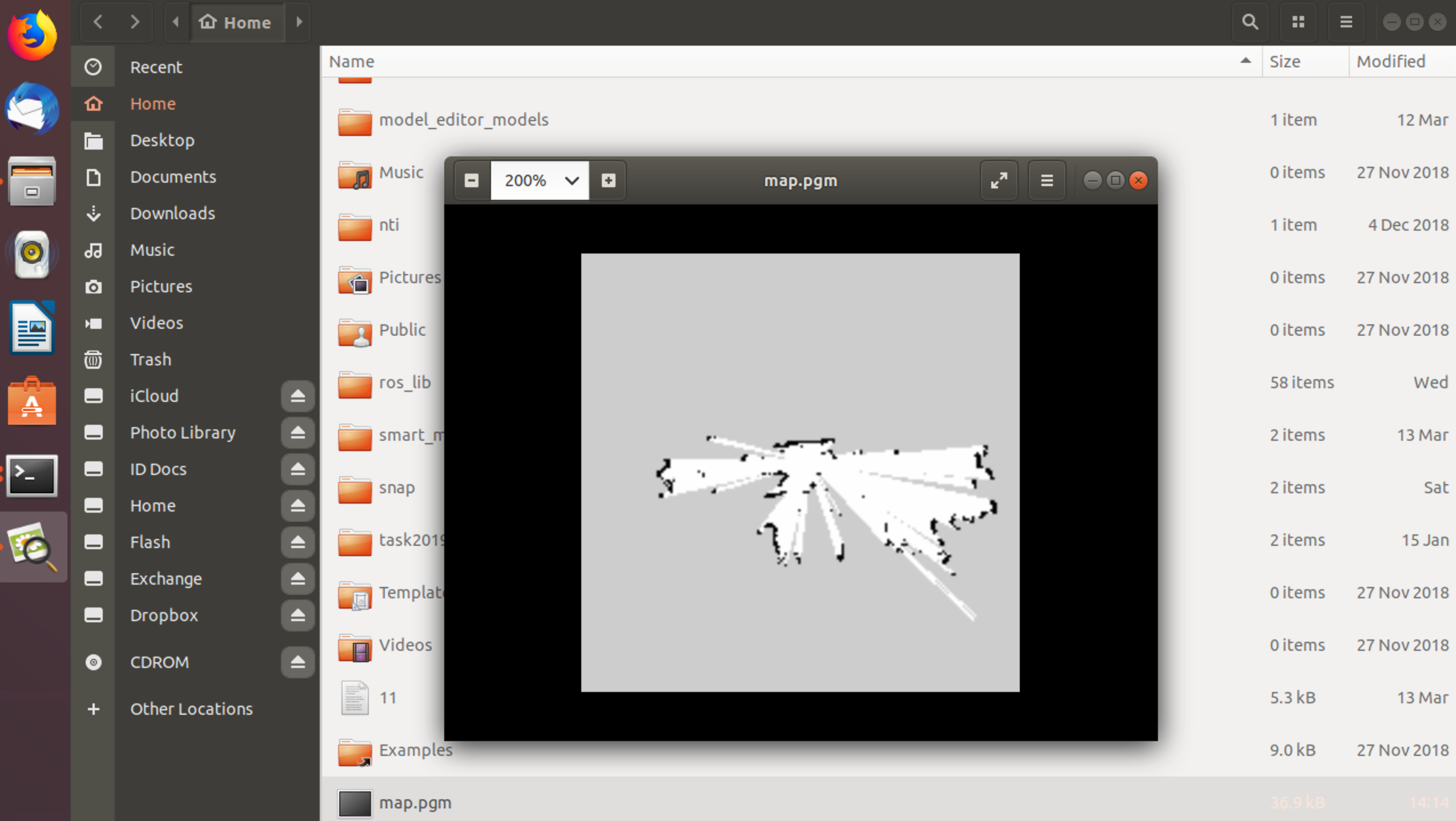The height and width of the screenshot is (821, 1456).
Task: Open Trash in the sidebar
Action: point(150,359)
